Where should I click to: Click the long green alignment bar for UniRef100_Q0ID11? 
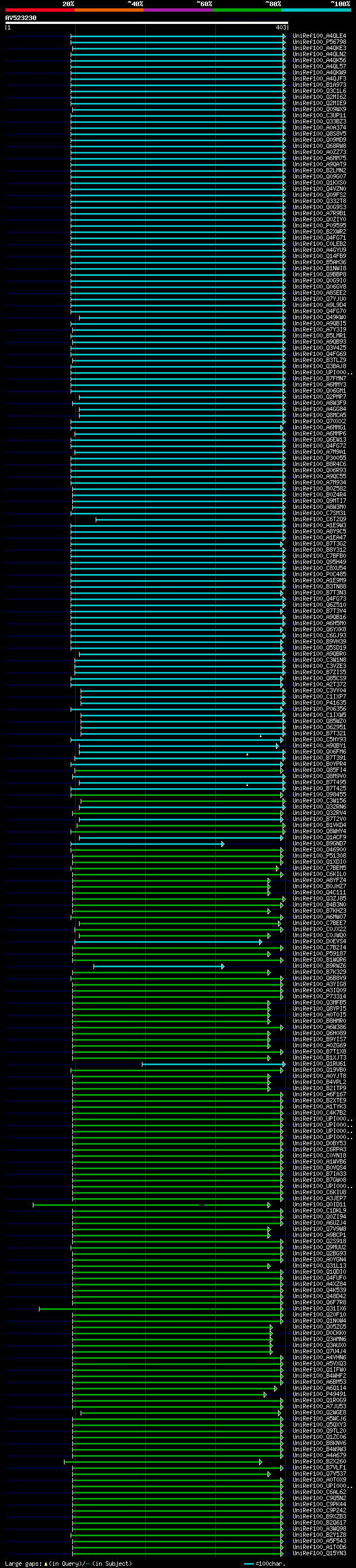[151, 1205]
